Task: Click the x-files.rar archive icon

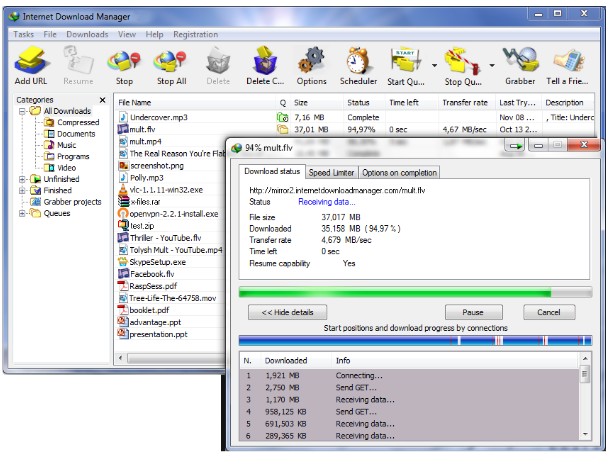Action: click(x=123, y=202)
